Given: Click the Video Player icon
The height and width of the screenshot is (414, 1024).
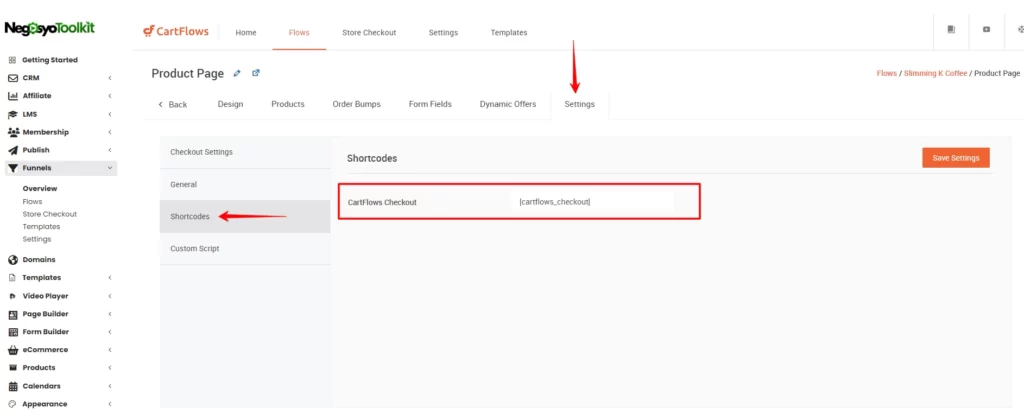Looking at the screenshot, I should coord(12,296).
